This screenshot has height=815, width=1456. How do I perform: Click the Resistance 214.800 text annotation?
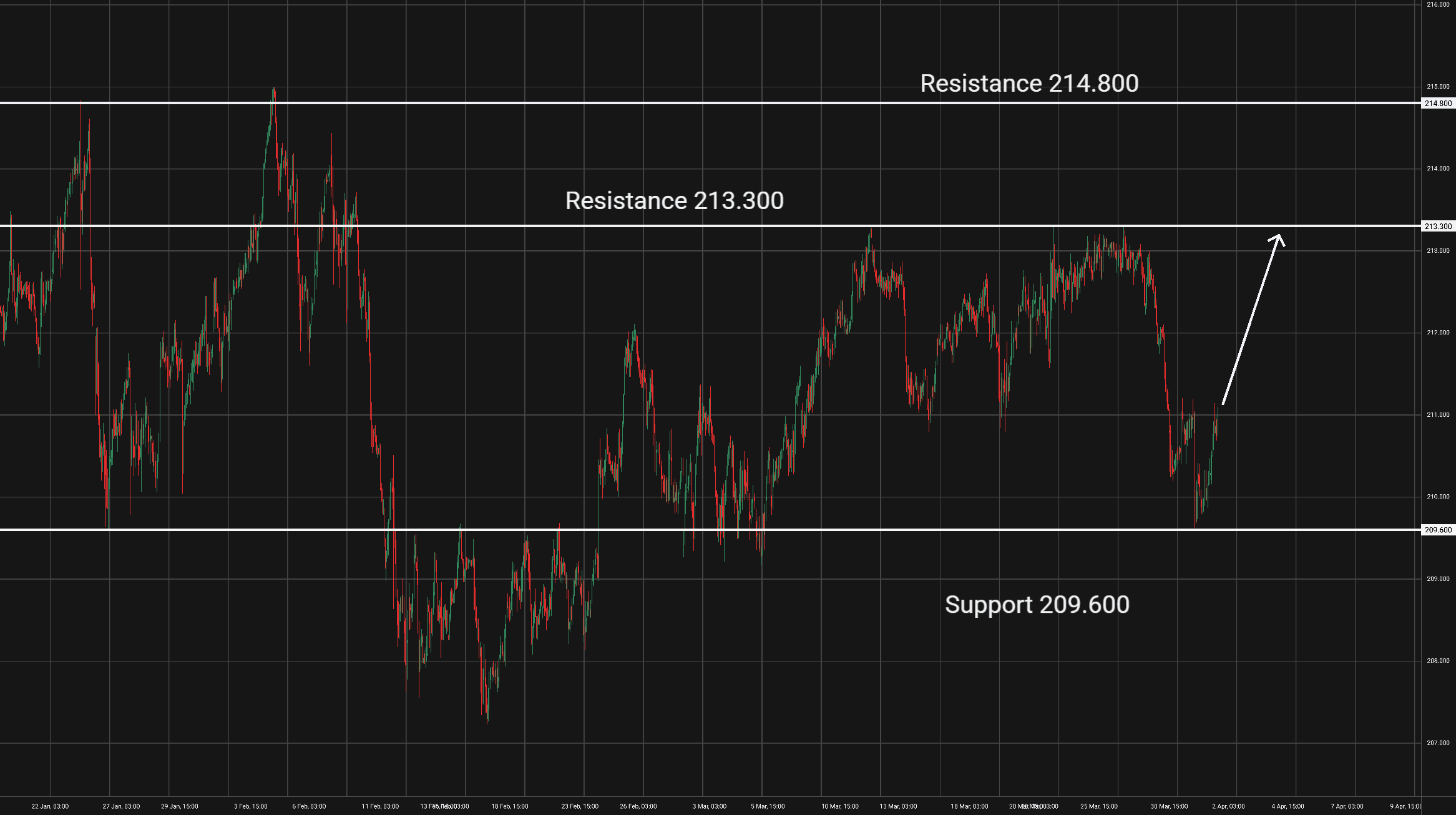(x=1028, y=84)
